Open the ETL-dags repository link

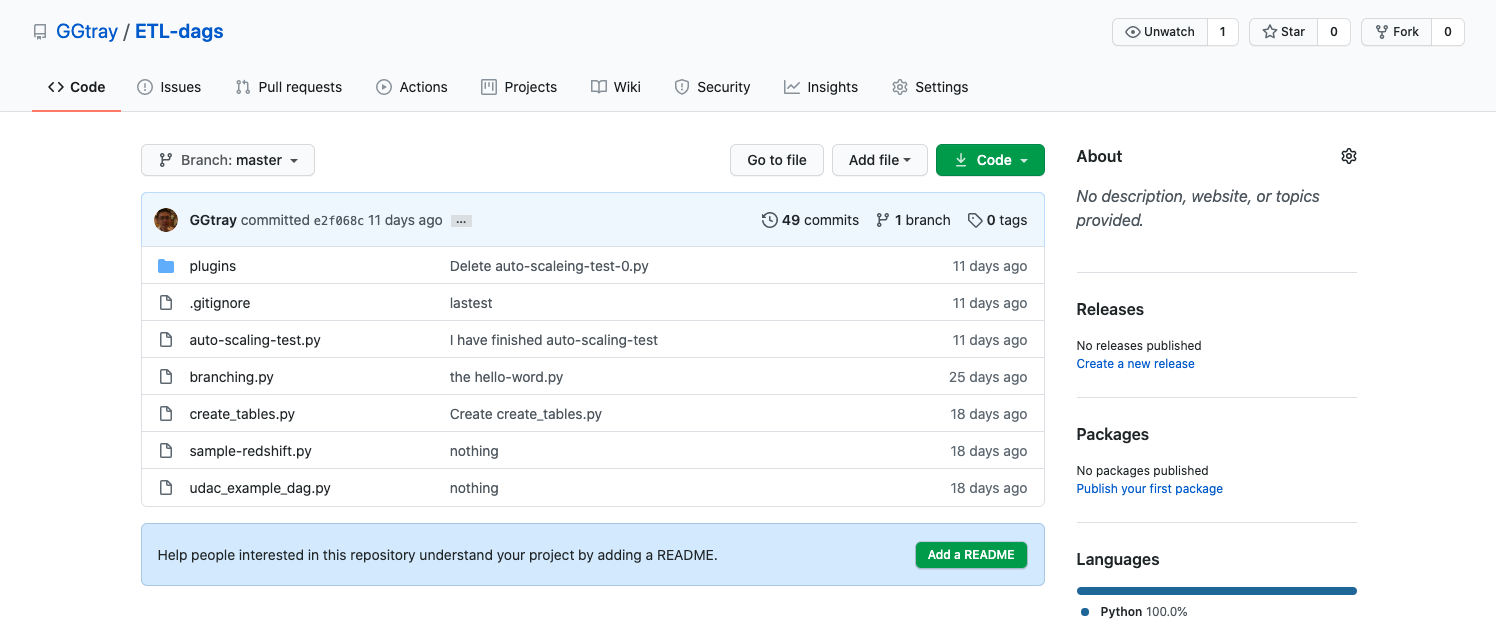pos(179,31)
